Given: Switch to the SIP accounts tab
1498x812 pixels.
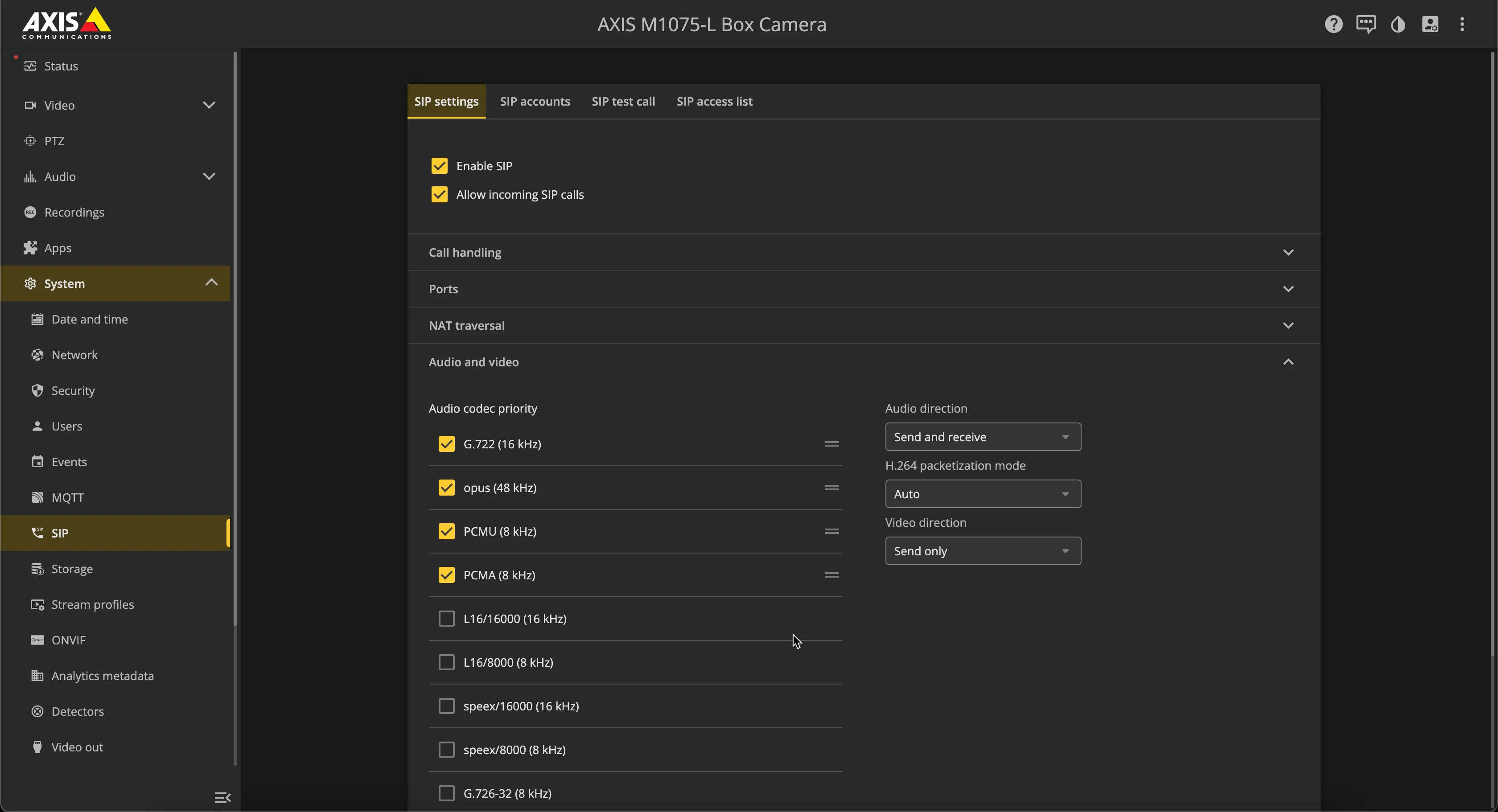Looking at the screenshot, I should tap(535, 102).
